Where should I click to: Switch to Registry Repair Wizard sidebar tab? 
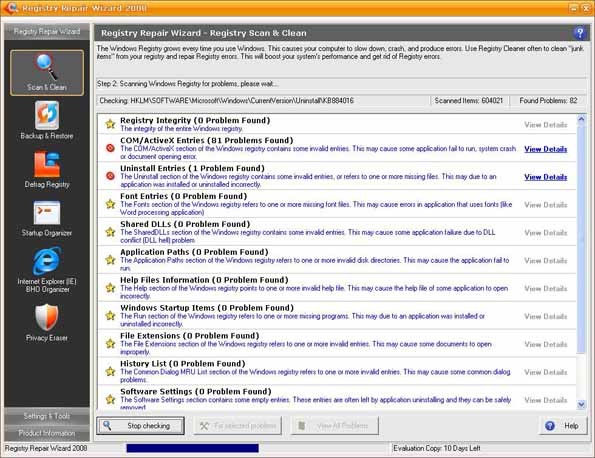coord(47,31)
